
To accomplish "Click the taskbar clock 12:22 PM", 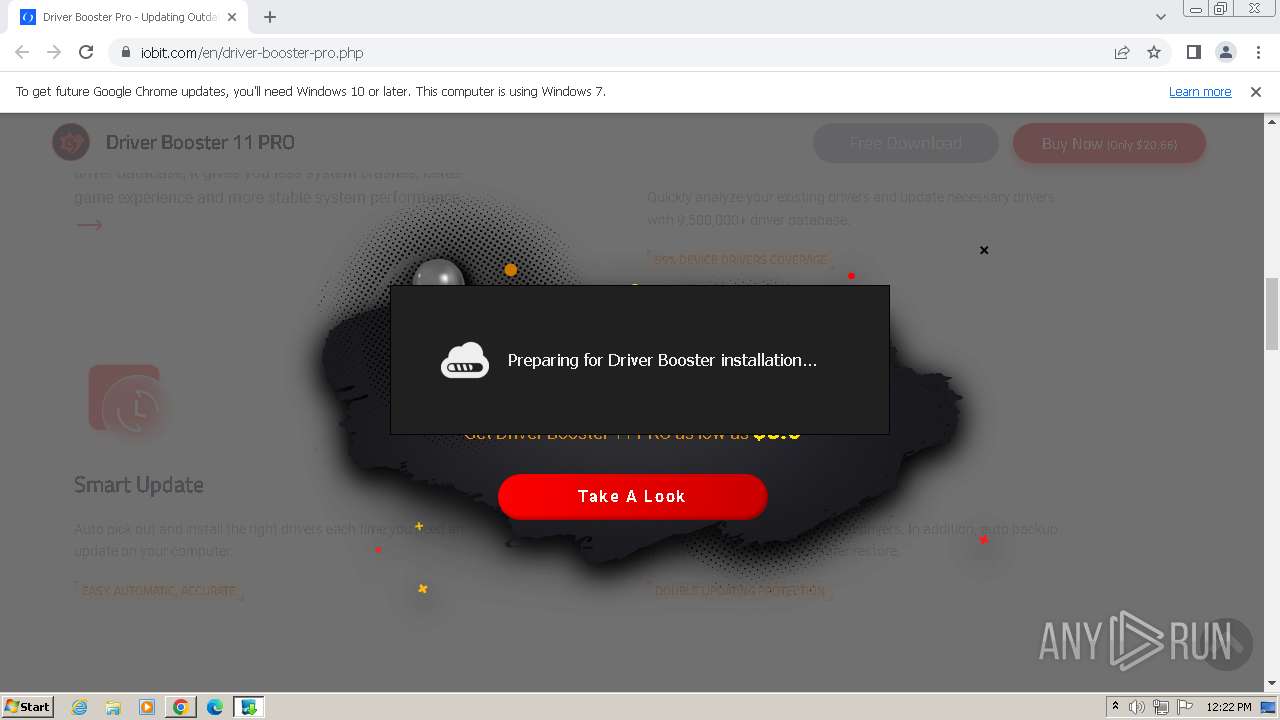I will point(1229,707).
